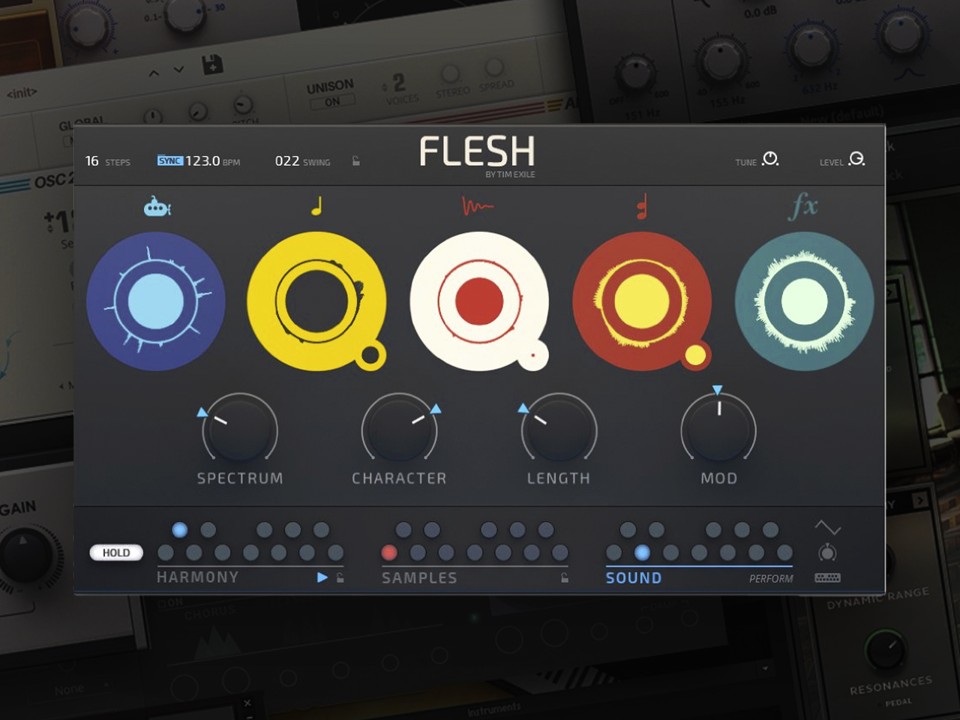The width and height of the screenshot is (960, 720).
Task: Click the 123.0 BPM tempo value
Action: [203, 161]
